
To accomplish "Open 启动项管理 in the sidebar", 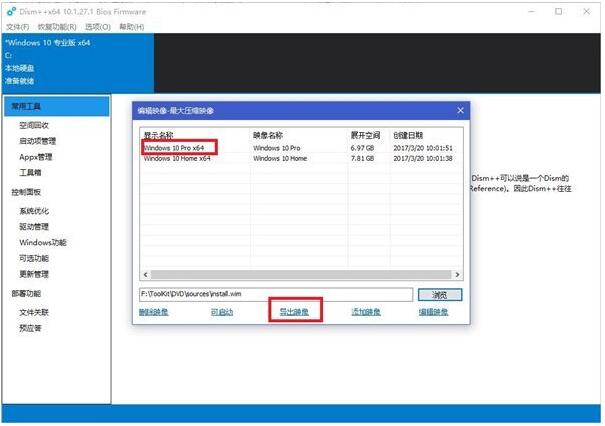I will pyautogui.click(x=37, y=141).
